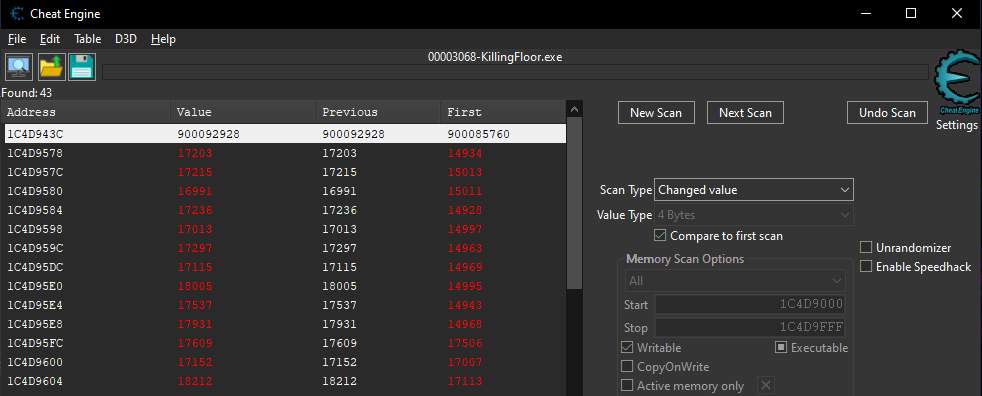Open the Scan Type dropdown showing Changed value
This screenshot has height=396, width=982.
pyautogui.click(x=754, y=190)
